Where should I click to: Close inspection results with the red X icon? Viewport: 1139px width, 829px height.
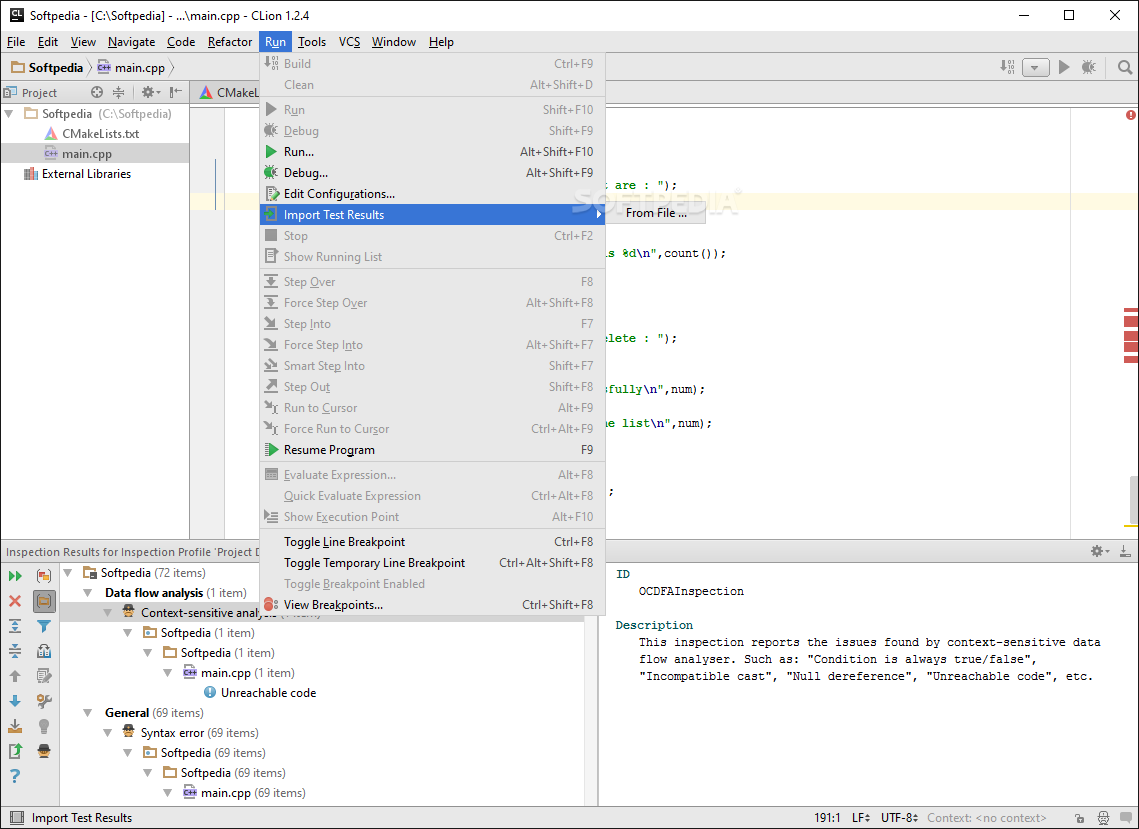15,601
